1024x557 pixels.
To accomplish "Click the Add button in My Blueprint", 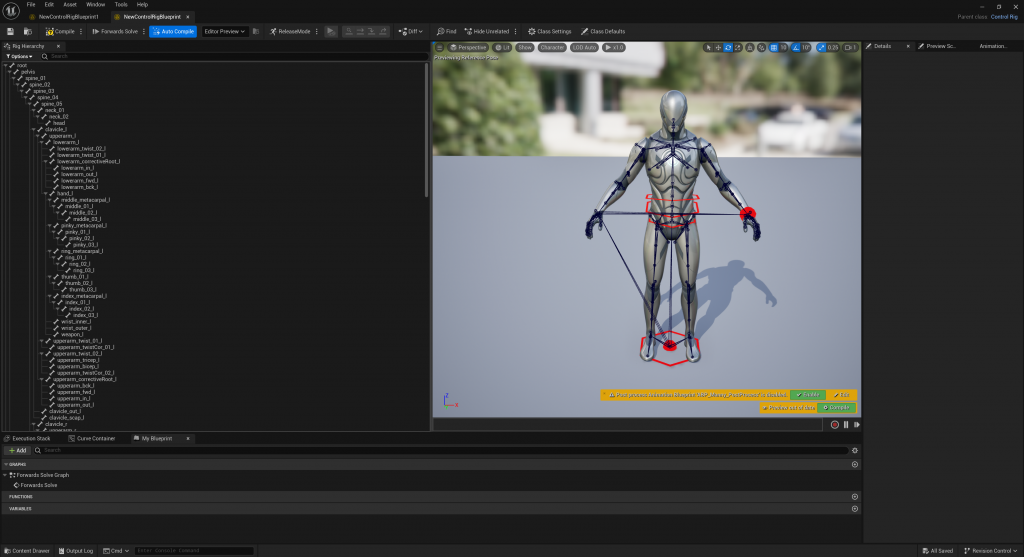I will pyautogui.click(x=18, y=450).
